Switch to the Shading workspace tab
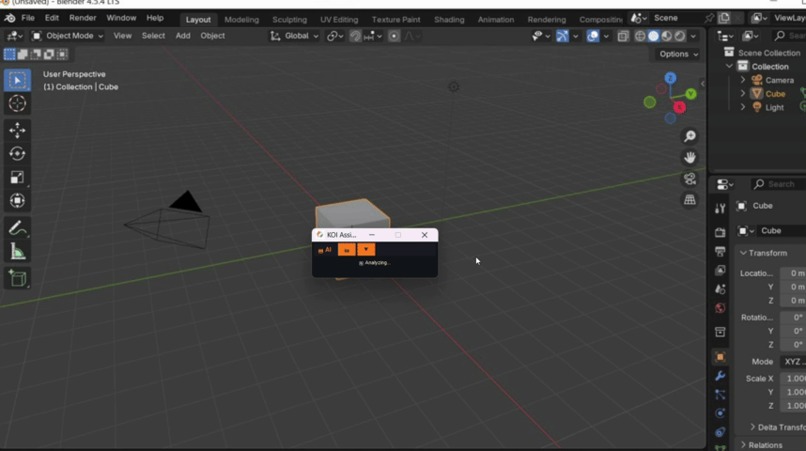 pyautogui.click(x=449, y=20)
